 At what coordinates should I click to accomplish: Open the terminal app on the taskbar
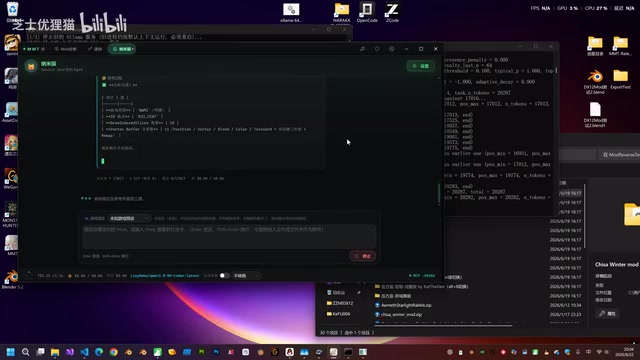(348, 352)
